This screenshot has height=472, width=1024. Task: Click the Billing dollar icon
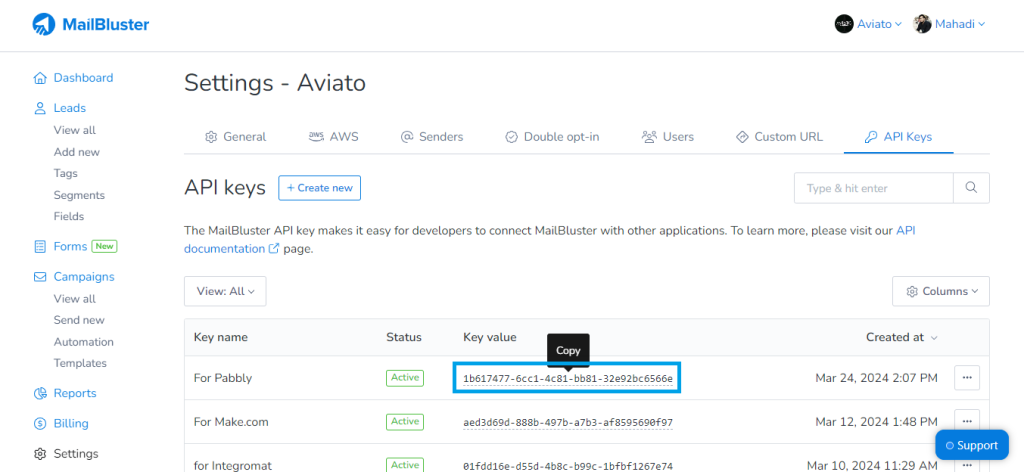coord(40,424)
